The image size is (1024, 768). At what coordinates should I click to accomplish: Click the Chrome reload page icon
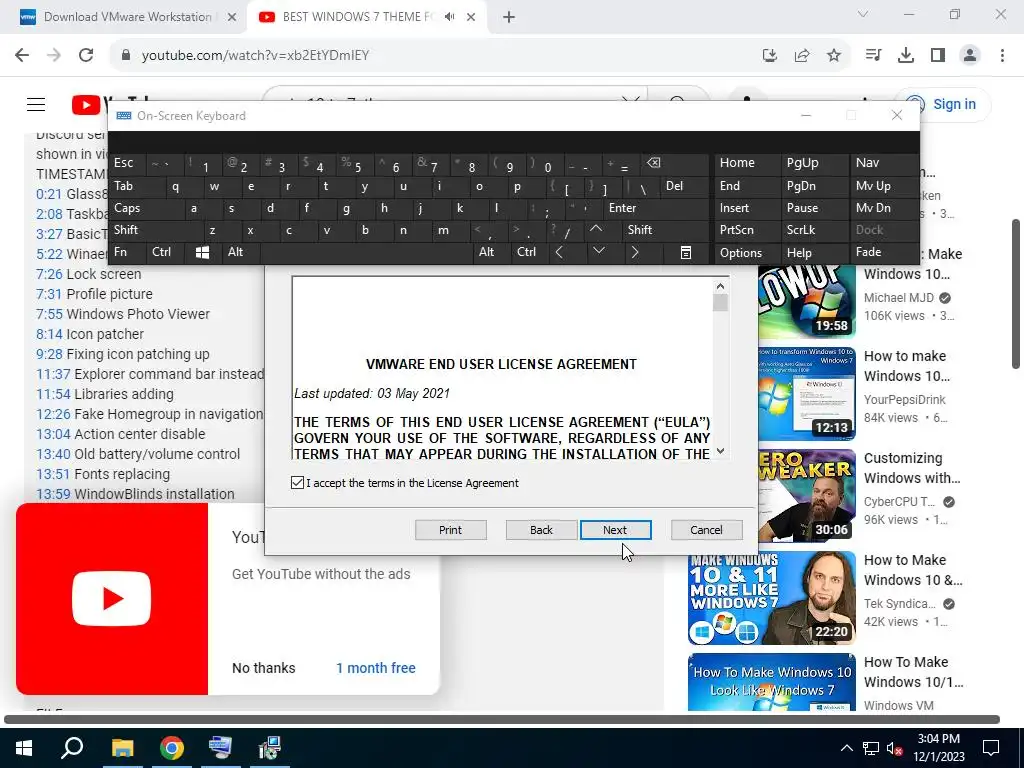[86, 56]
